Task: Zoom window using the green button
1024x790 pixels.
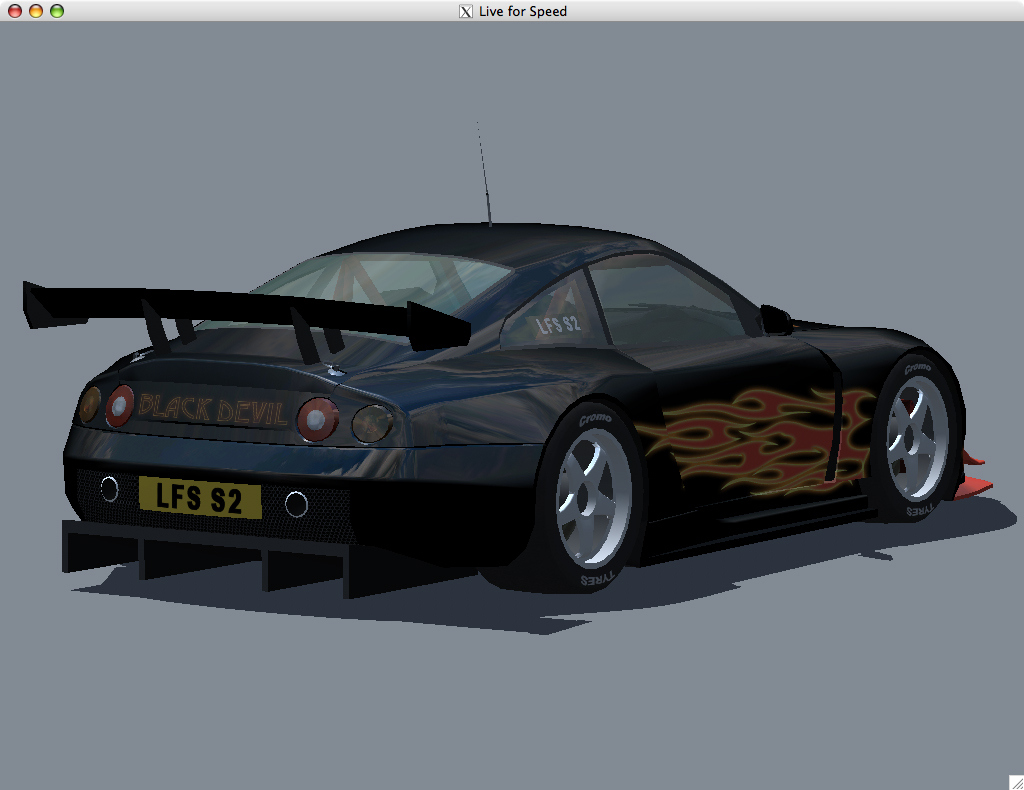Action: (x=57, y=11)
